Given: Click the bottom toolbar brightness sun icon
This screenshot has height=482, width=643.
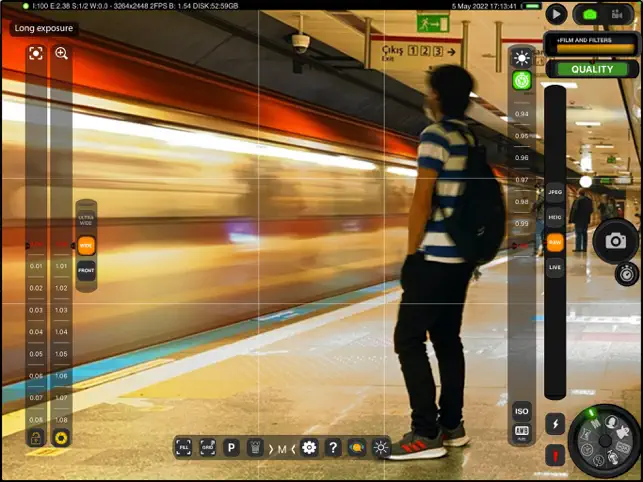Looking at the screenshot, I should 381,448.
